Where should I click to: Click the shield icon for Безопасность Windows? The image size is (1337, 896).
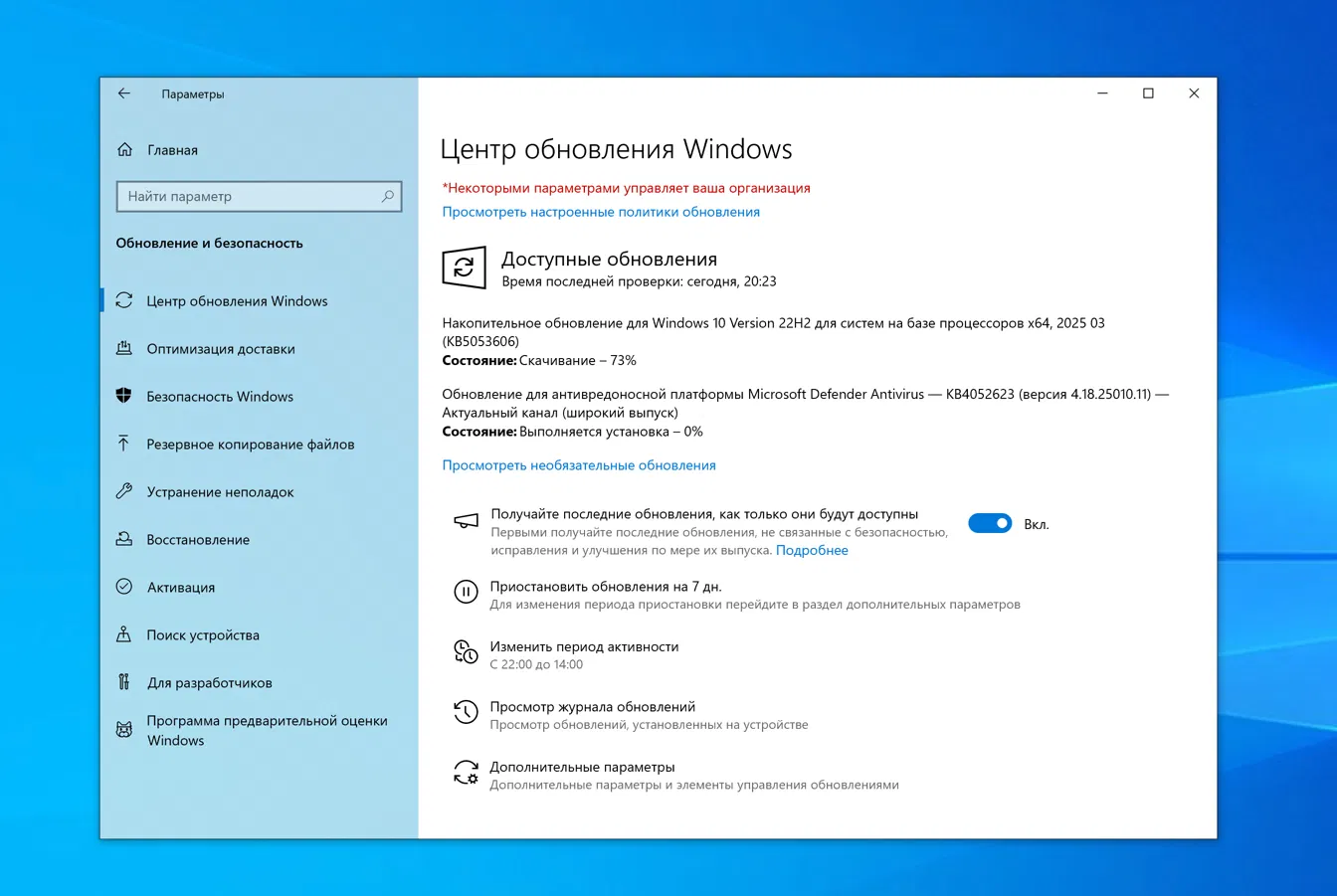click(x=124, y=396)
